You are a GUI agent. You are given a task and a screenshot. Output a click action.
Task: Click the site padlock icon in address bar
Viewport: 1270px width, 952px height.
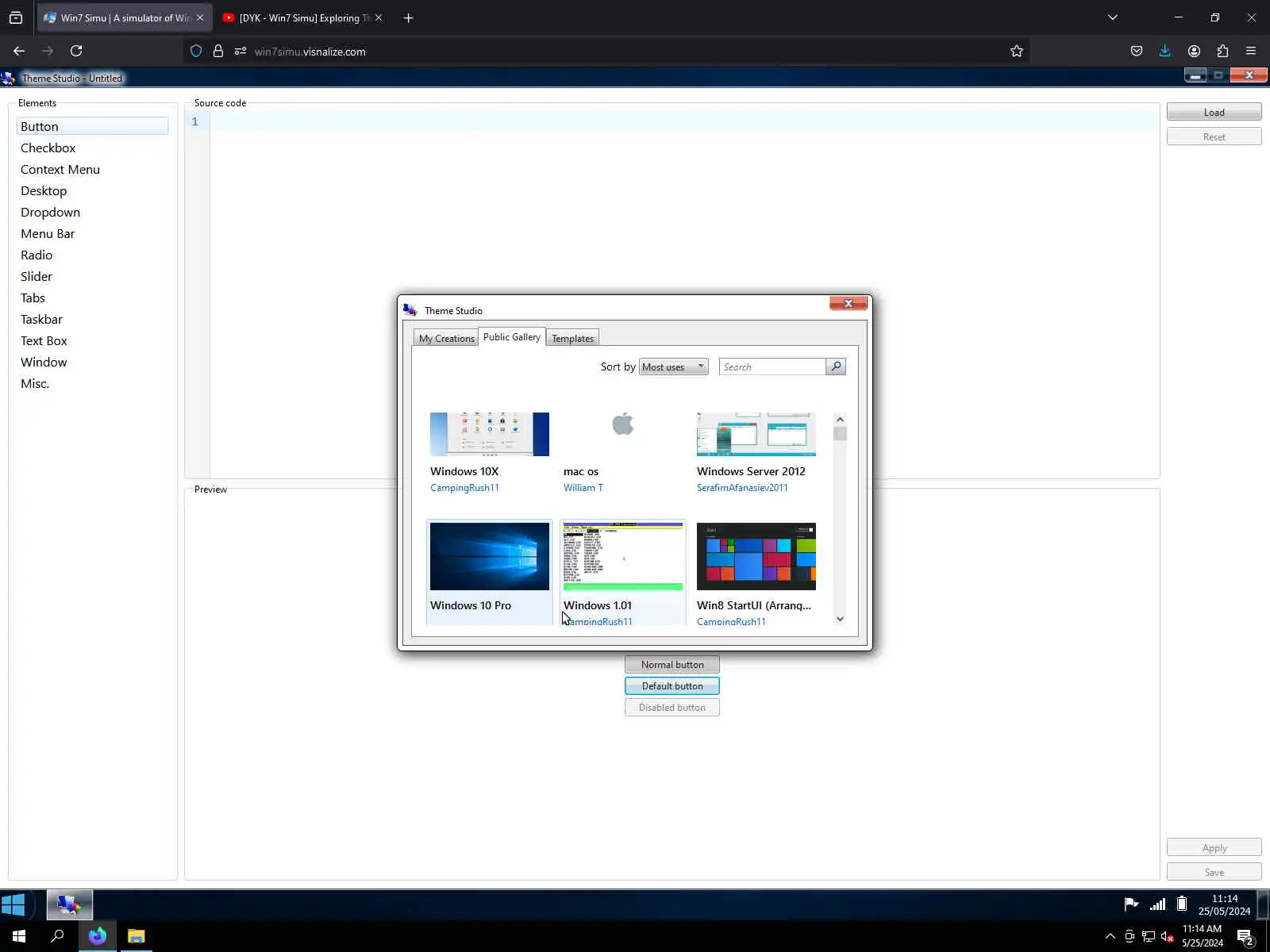(218, 52)
